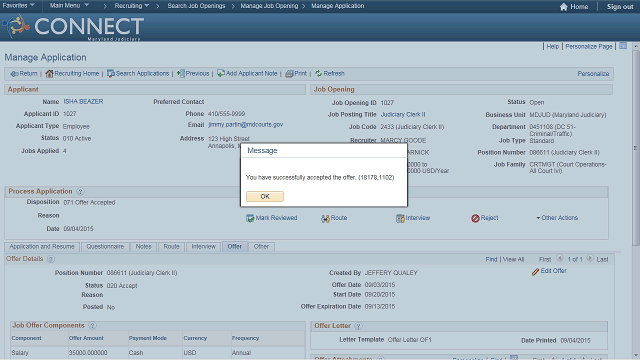Click the Interview calendar icon

pyautogui.click(x=400, y=218)
